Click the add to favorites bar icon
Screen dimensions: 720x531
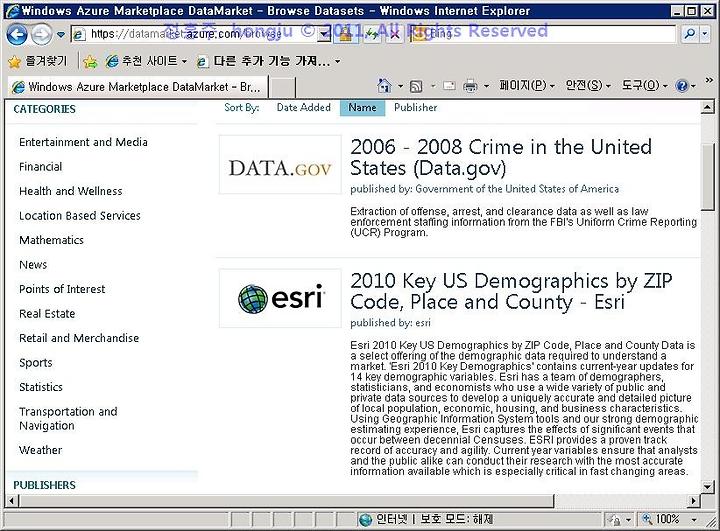[91, 62]
